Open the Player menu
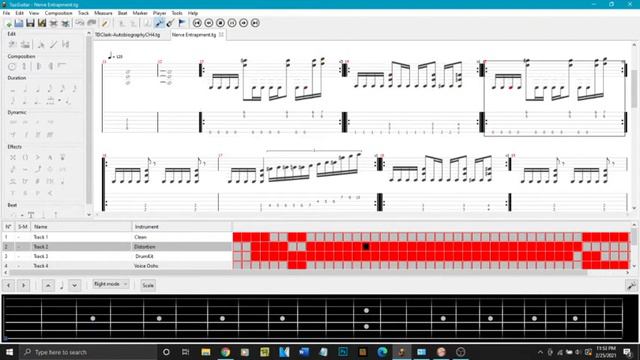Screen dimensions: 640x360 point(160,13)
